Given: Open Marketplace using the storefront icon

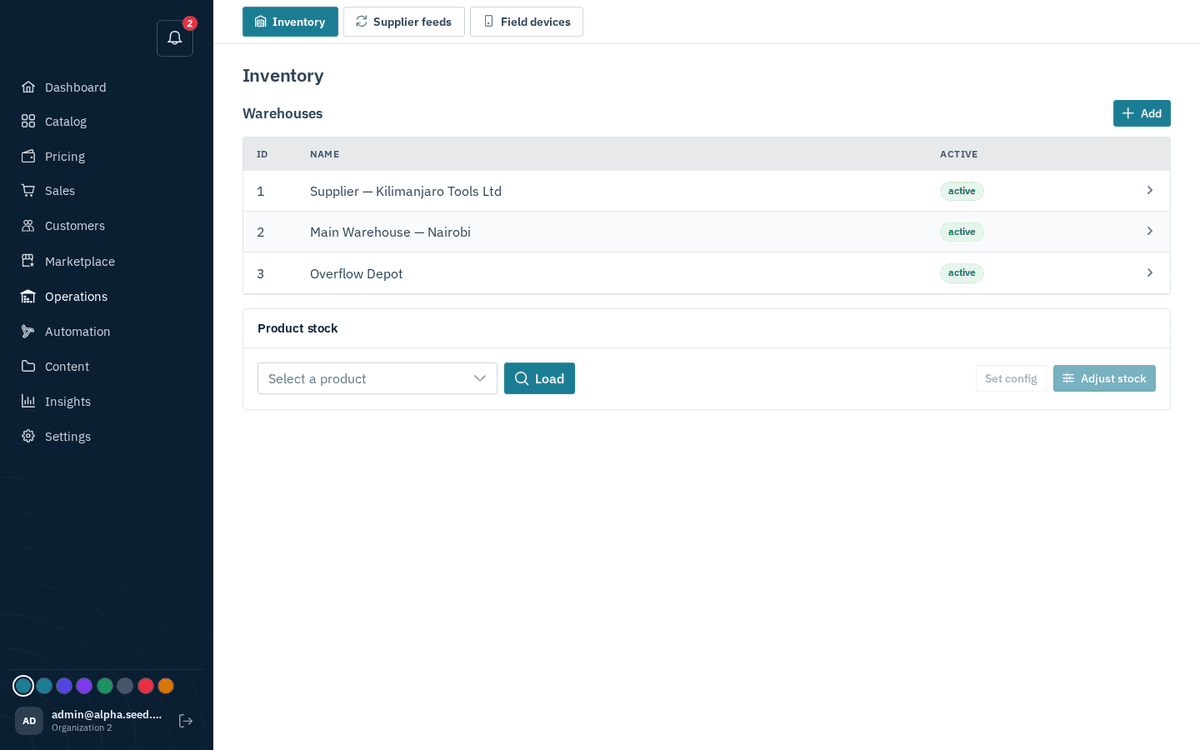Looking at the screenshot, I should pyautogui.click(x=28, y=261).
